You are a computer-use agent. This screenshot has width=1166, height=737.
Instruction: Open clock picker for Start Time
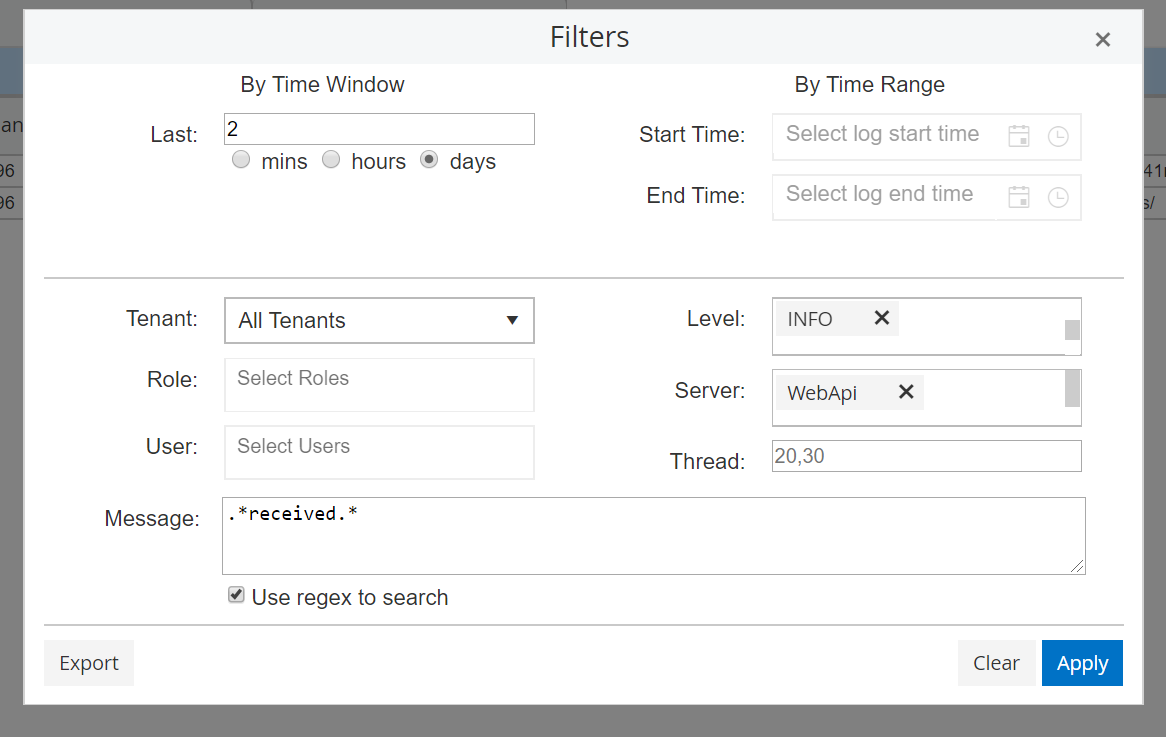pos(1058,137)
